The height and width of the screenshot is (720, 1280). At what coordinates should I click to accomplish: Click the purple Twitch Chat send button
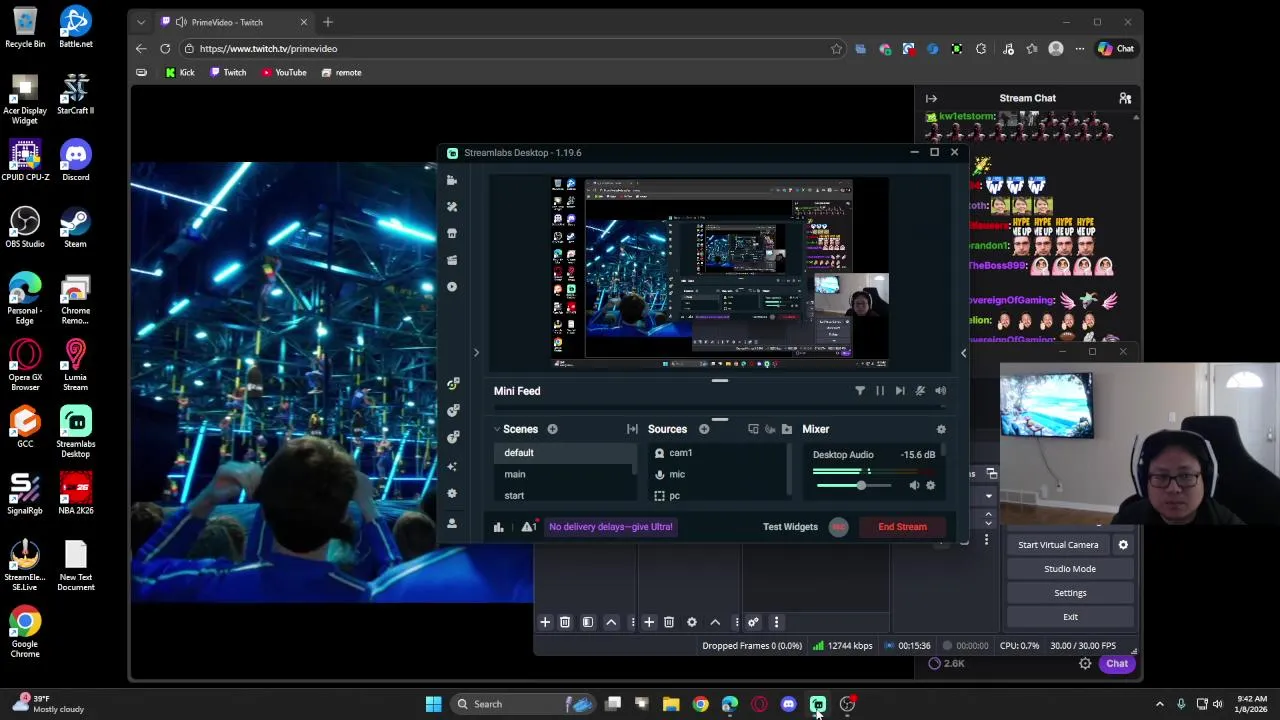click(1117, 664)
